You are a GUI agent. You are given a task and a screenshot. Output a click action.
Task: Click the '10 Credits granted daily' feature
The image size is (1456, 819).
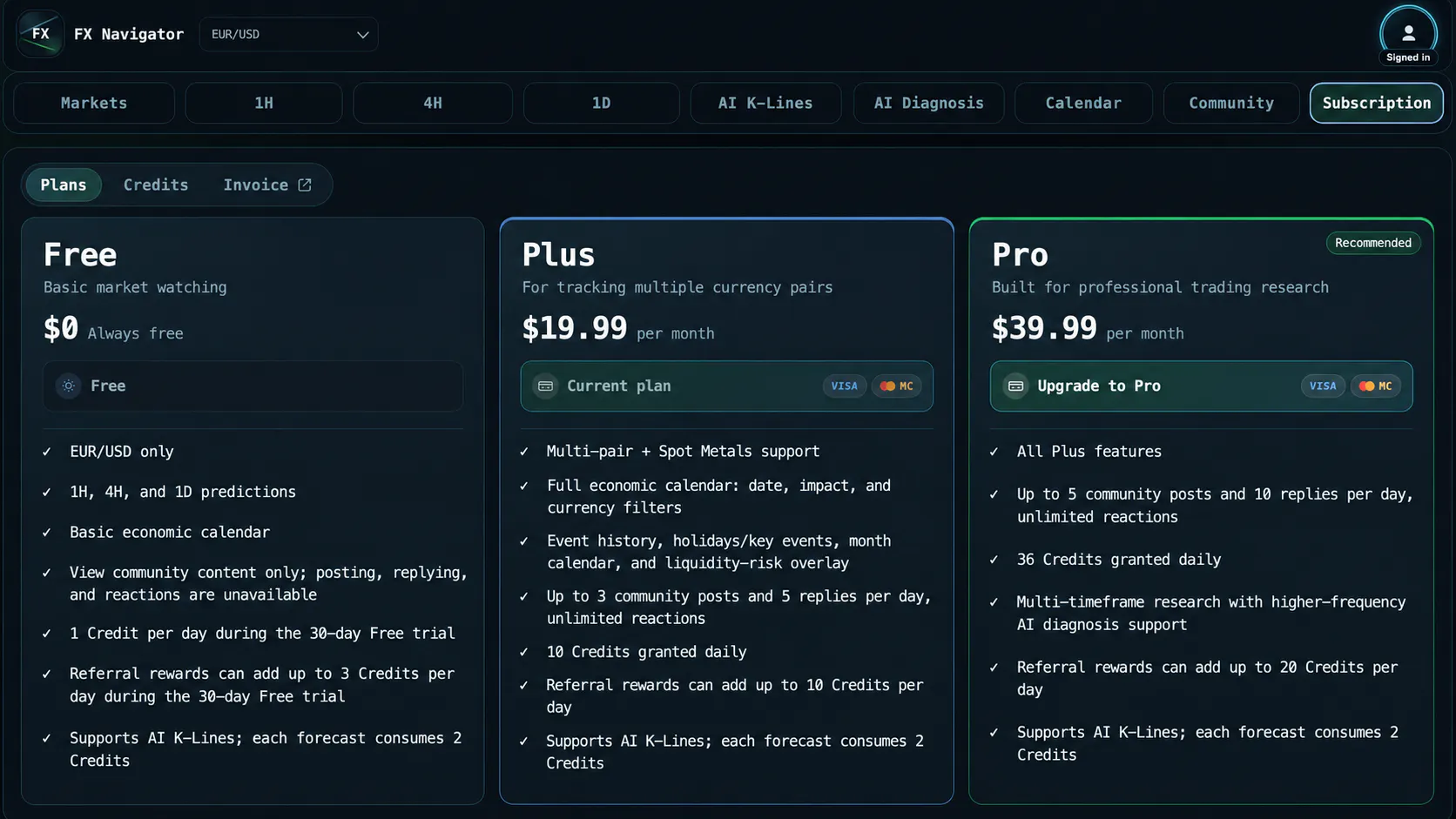[x=646, y=652]
